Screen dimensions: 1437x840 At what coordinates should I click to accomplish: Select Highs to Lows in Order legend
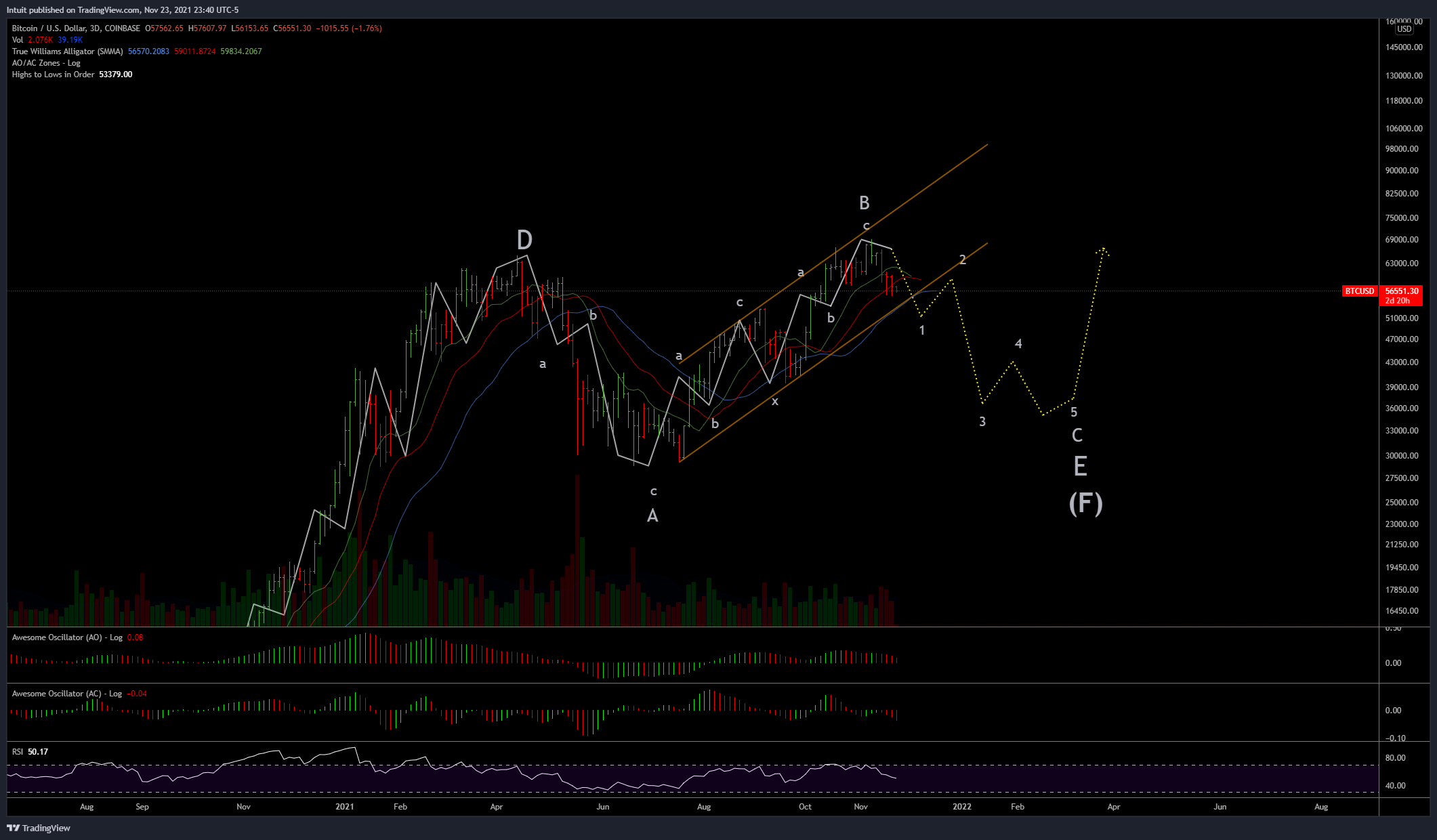[x=53, y=75]
